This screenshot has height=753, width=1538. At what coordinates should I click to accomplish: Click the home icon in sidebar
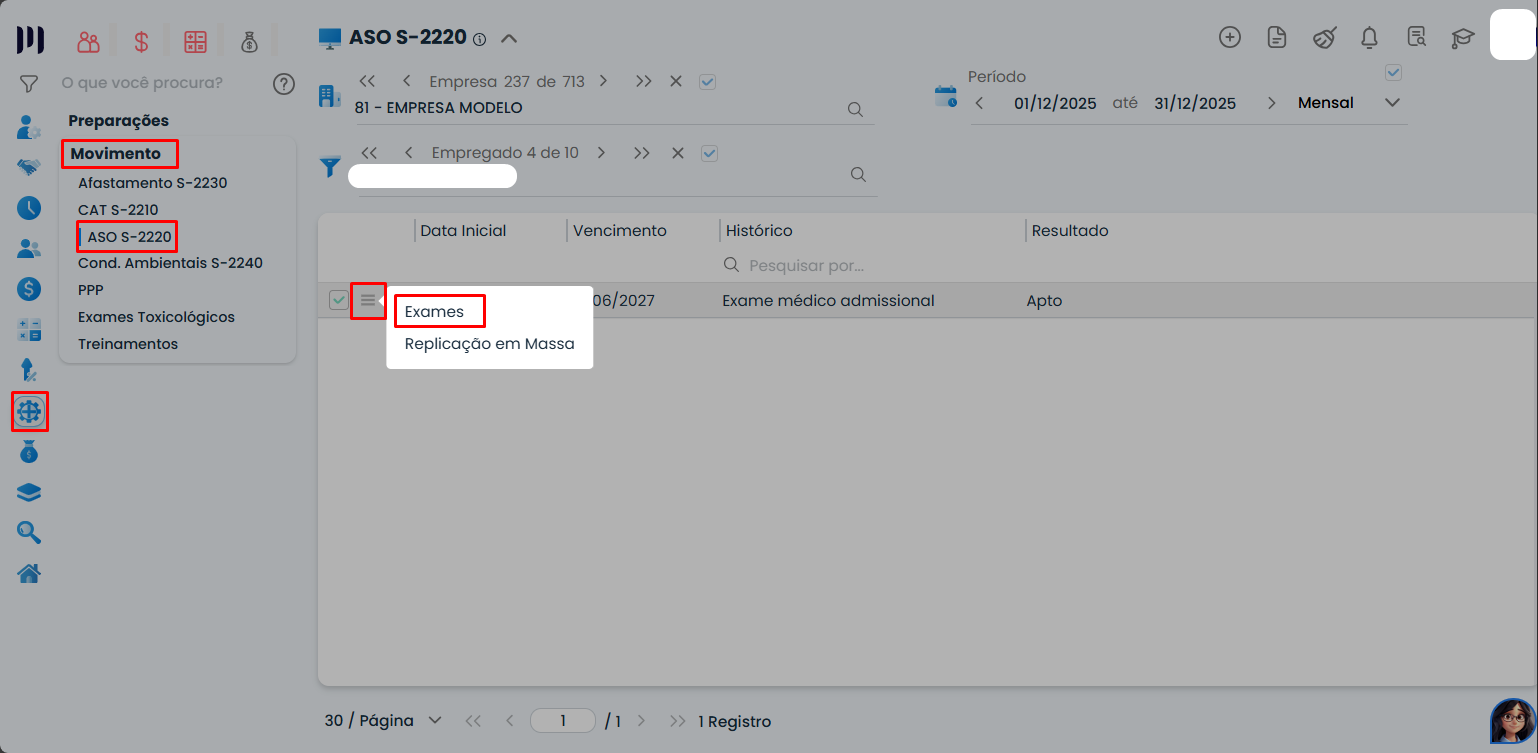29,573
